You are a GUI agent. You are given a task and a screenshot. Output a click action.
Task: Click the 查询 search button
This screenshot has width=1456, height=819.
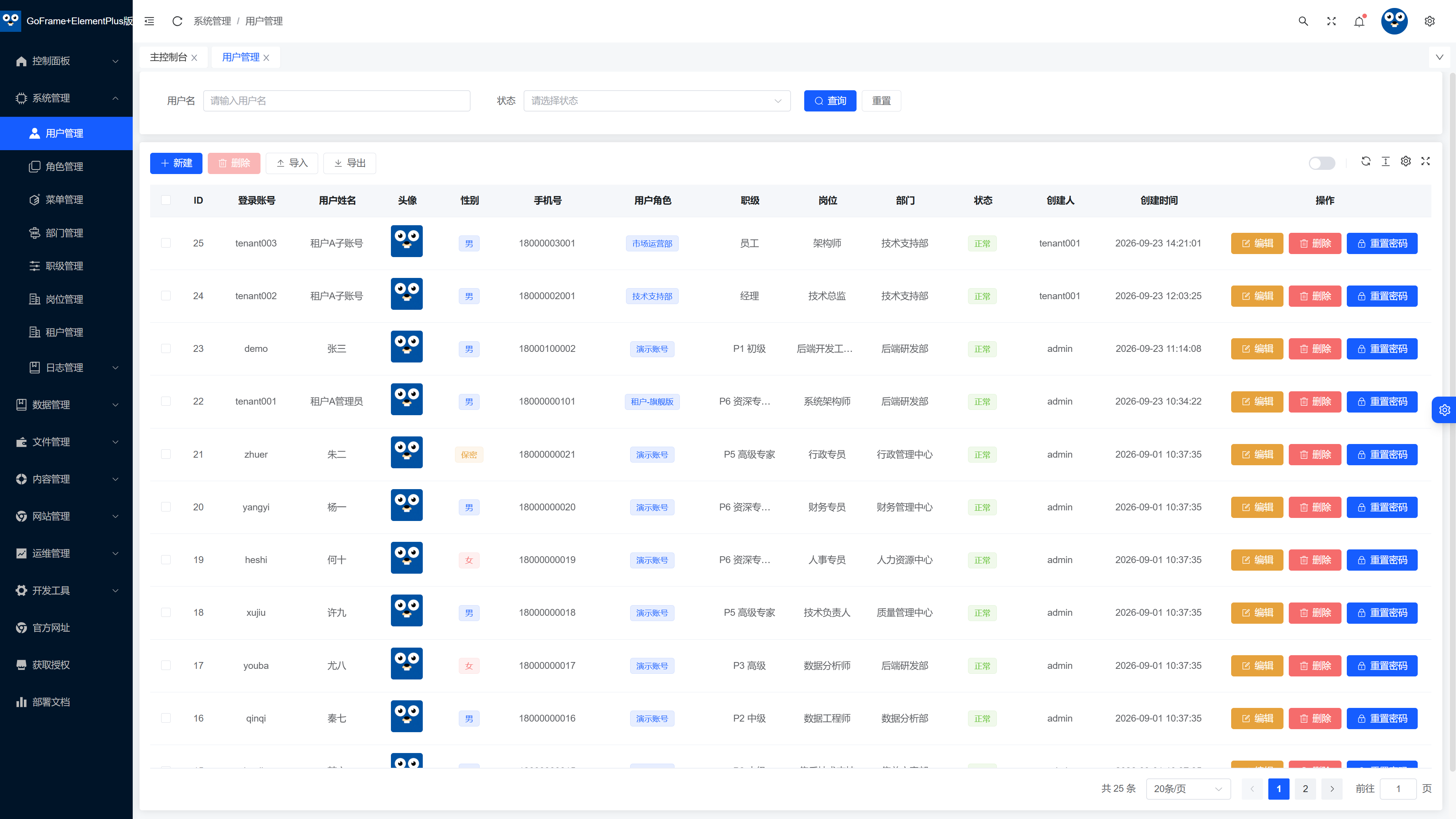[x=830, y=100]
